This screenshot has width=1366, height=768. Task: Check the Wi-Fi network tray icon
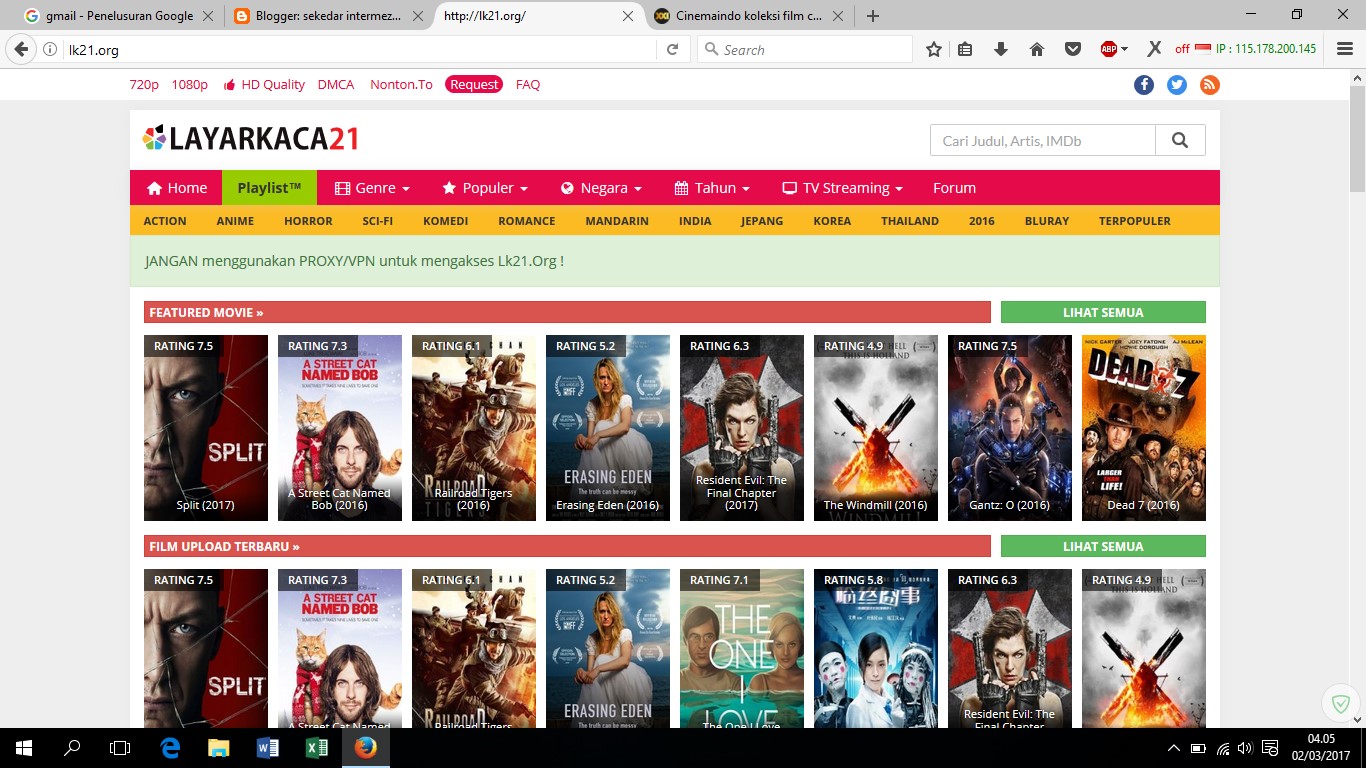[x=1222, y=748]
